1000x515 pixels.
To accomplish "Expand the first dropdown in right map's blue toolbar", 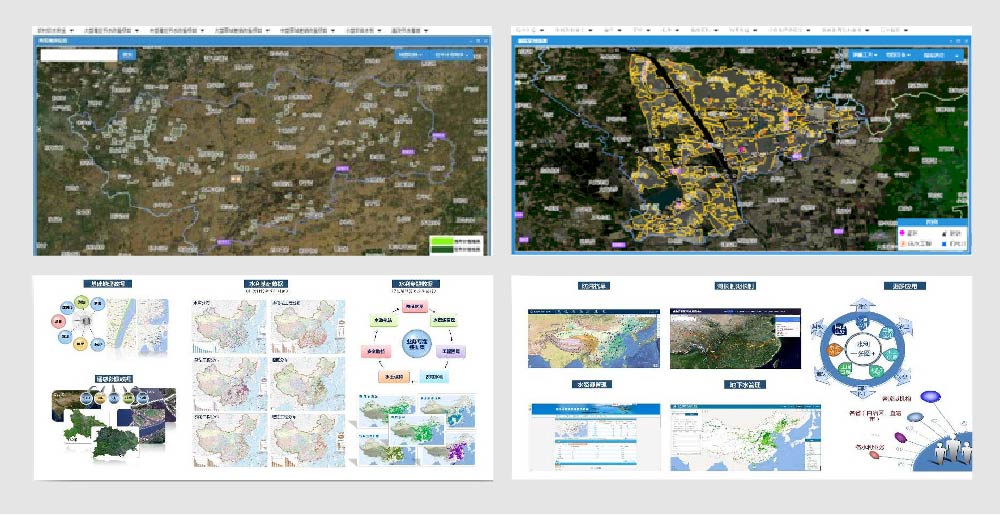I will [x=865, y=54].
